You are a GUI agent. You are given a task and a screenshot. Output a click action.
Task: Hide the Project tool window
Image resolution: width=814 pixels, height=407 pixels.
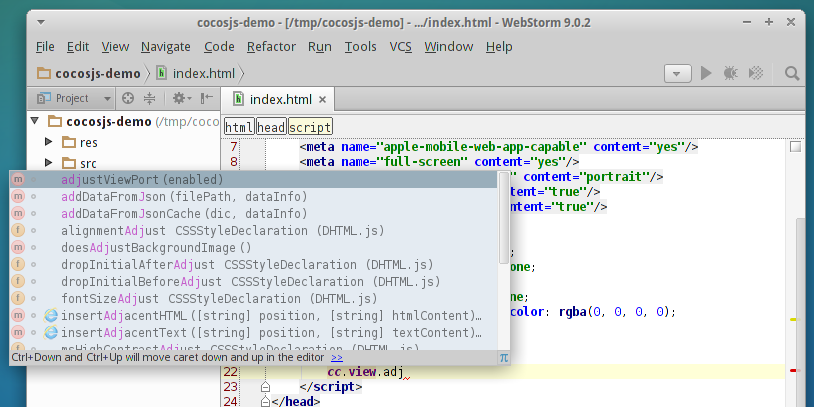207,98
